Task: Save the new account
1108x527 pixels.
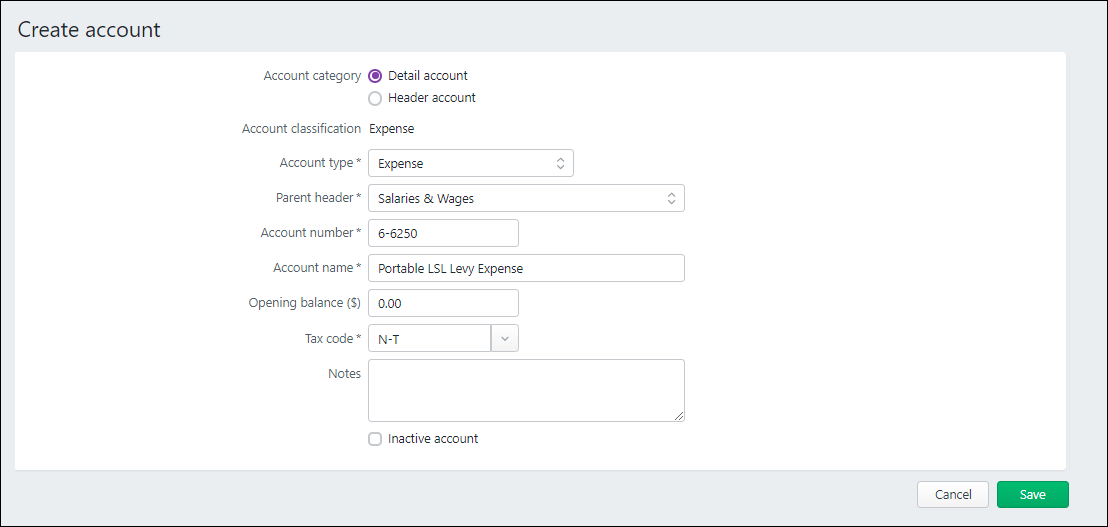Action: tap(1032, 495)
